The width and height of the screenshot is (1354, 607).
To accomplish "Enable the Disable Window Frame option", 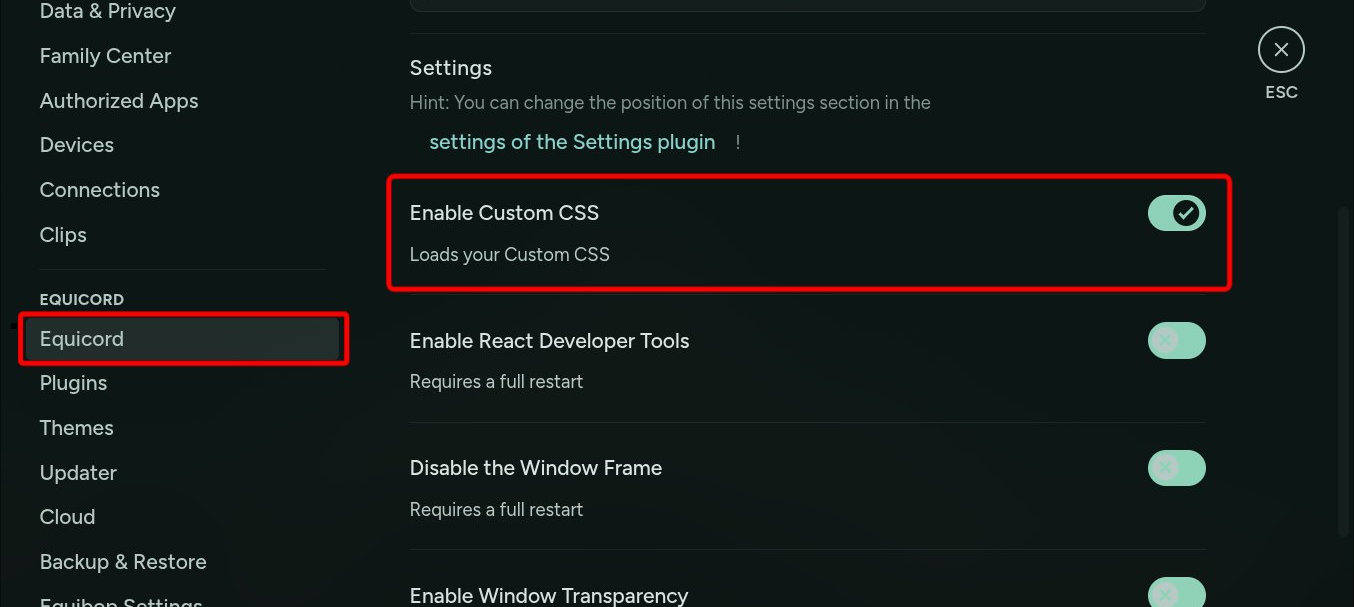I will tap(1176, 467).
